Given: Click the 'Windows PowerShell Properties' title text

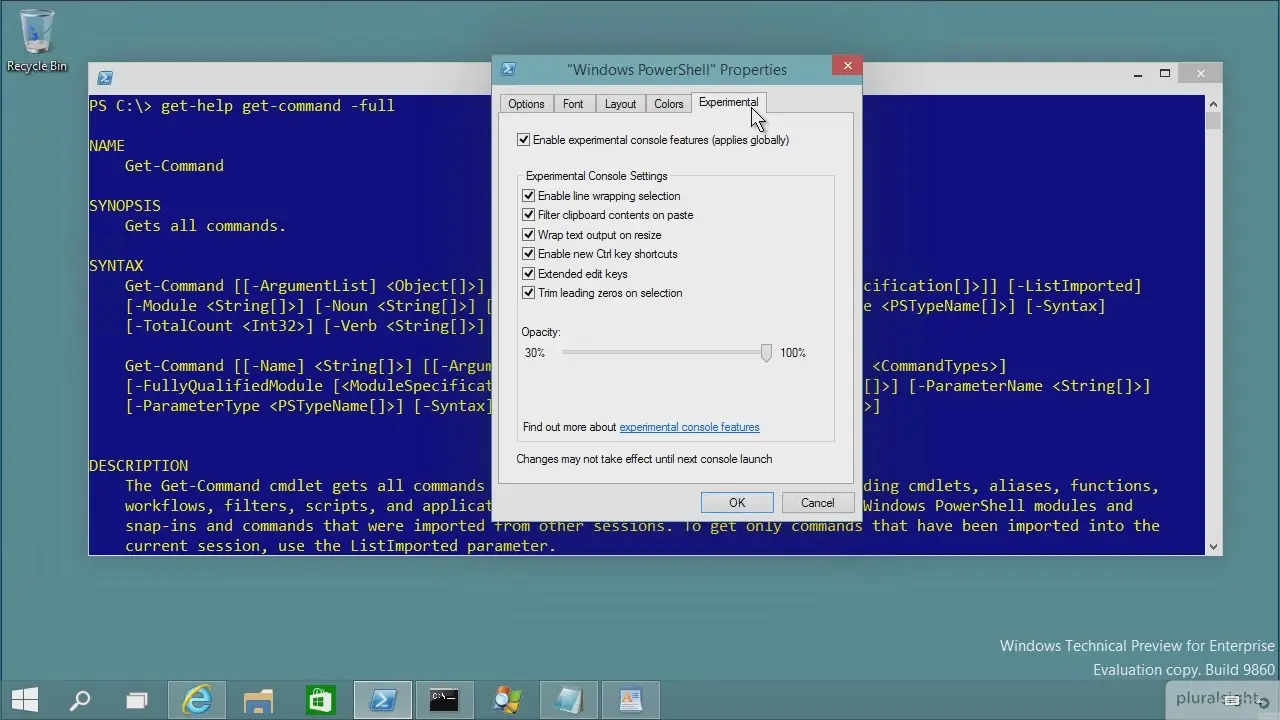Looking at the screenshot, I should 677,70.
